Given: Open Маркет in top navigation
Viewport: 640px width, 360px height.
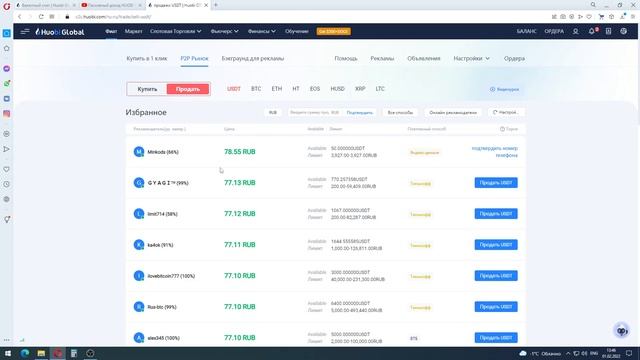Looking at the screenshot, I should [133, 31].
